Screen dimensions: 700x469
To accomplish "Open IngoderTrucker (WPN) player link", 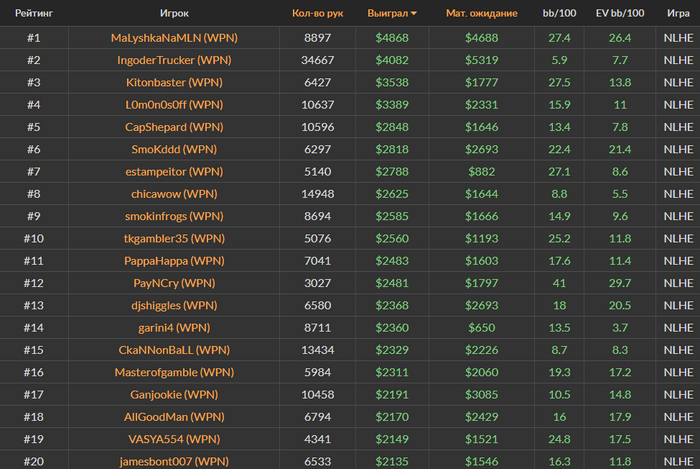I will (x=174, y=60).
